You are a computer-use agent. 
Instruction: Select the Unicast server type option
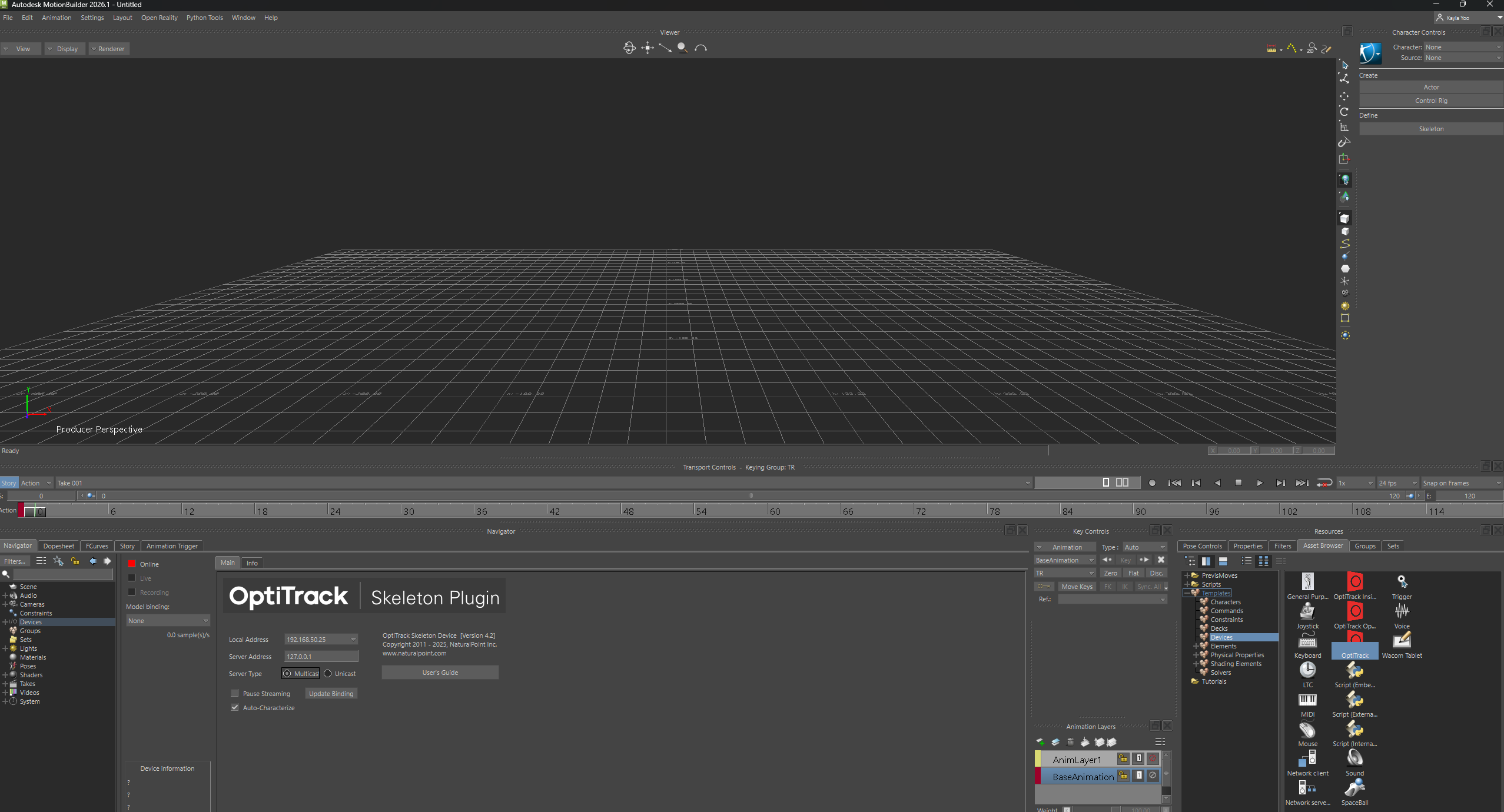(328, 674)
